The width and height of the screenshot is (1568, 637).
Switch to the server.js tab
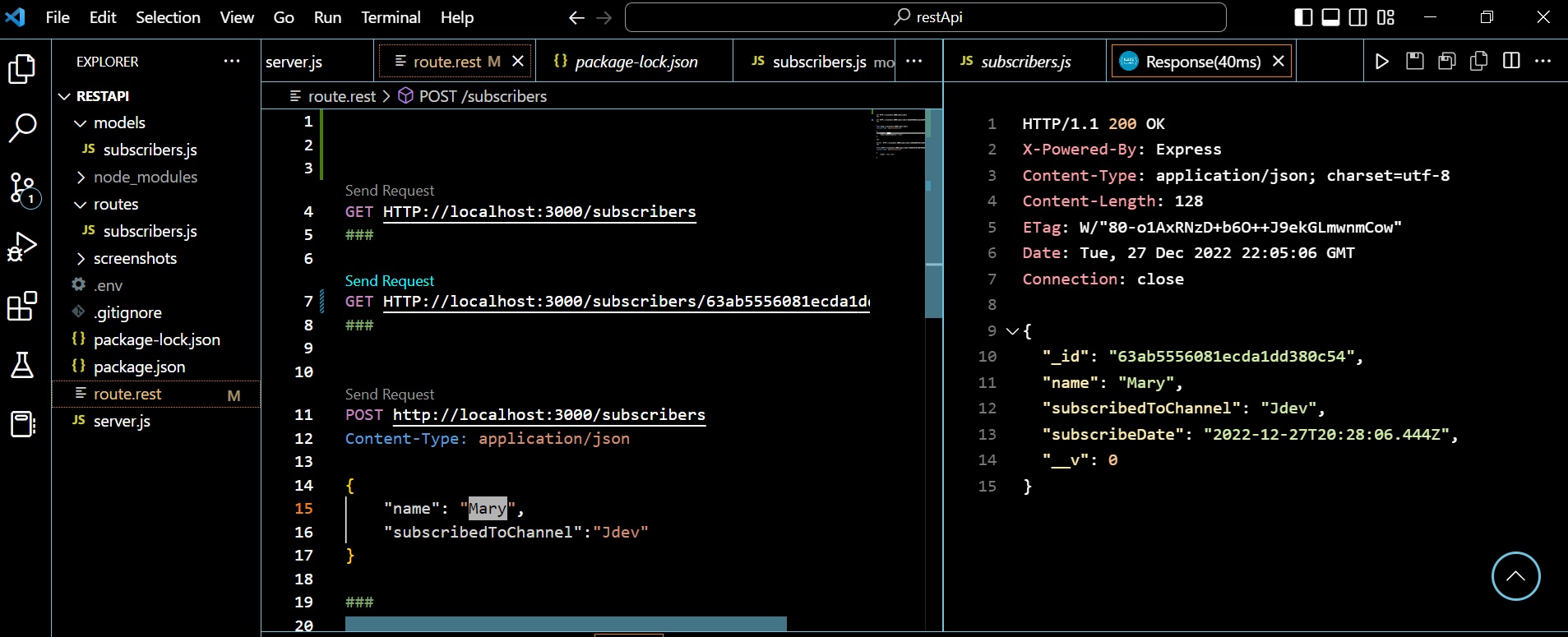(317, 61)
